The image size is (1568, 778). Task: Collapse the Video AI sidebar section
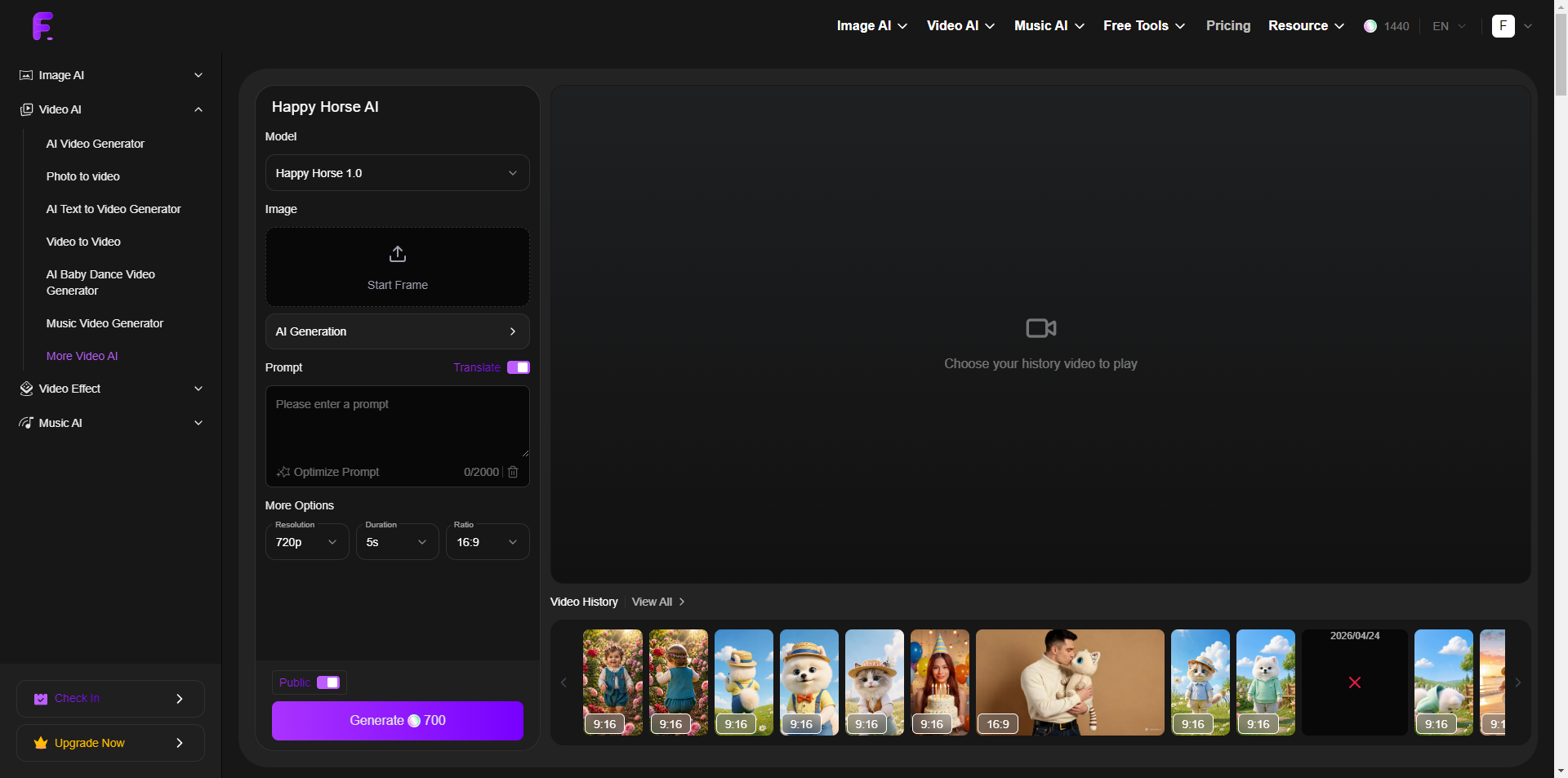198,109
